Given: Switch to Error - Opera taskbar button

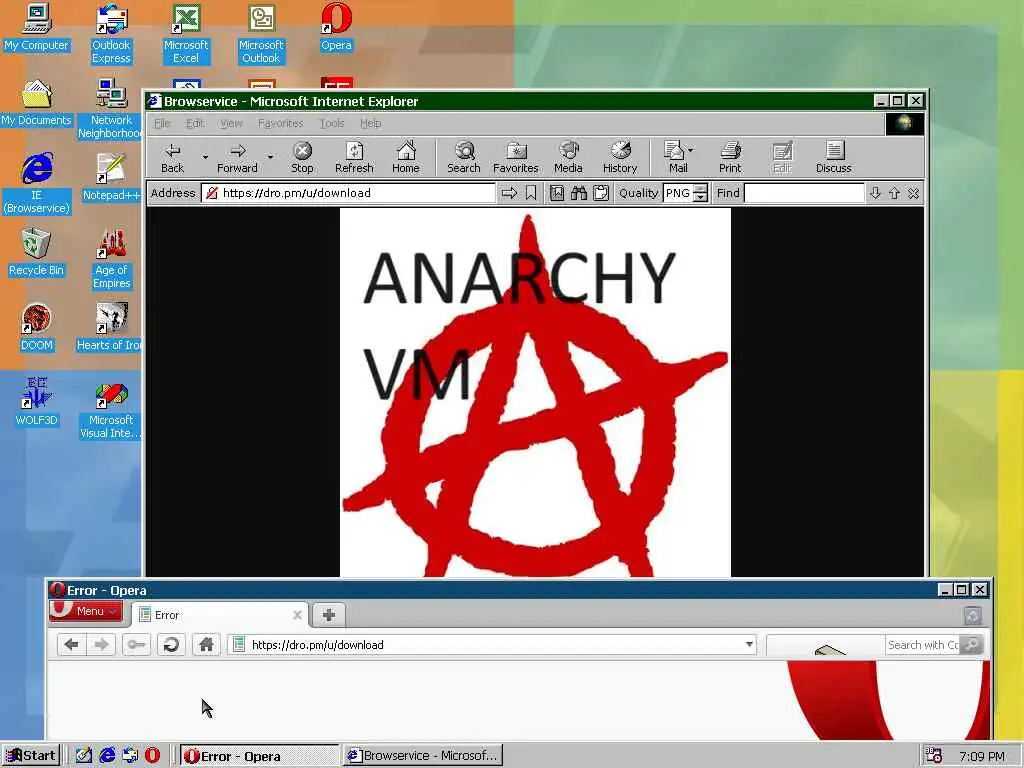Looking at the screenshot, I should [259, 756].
